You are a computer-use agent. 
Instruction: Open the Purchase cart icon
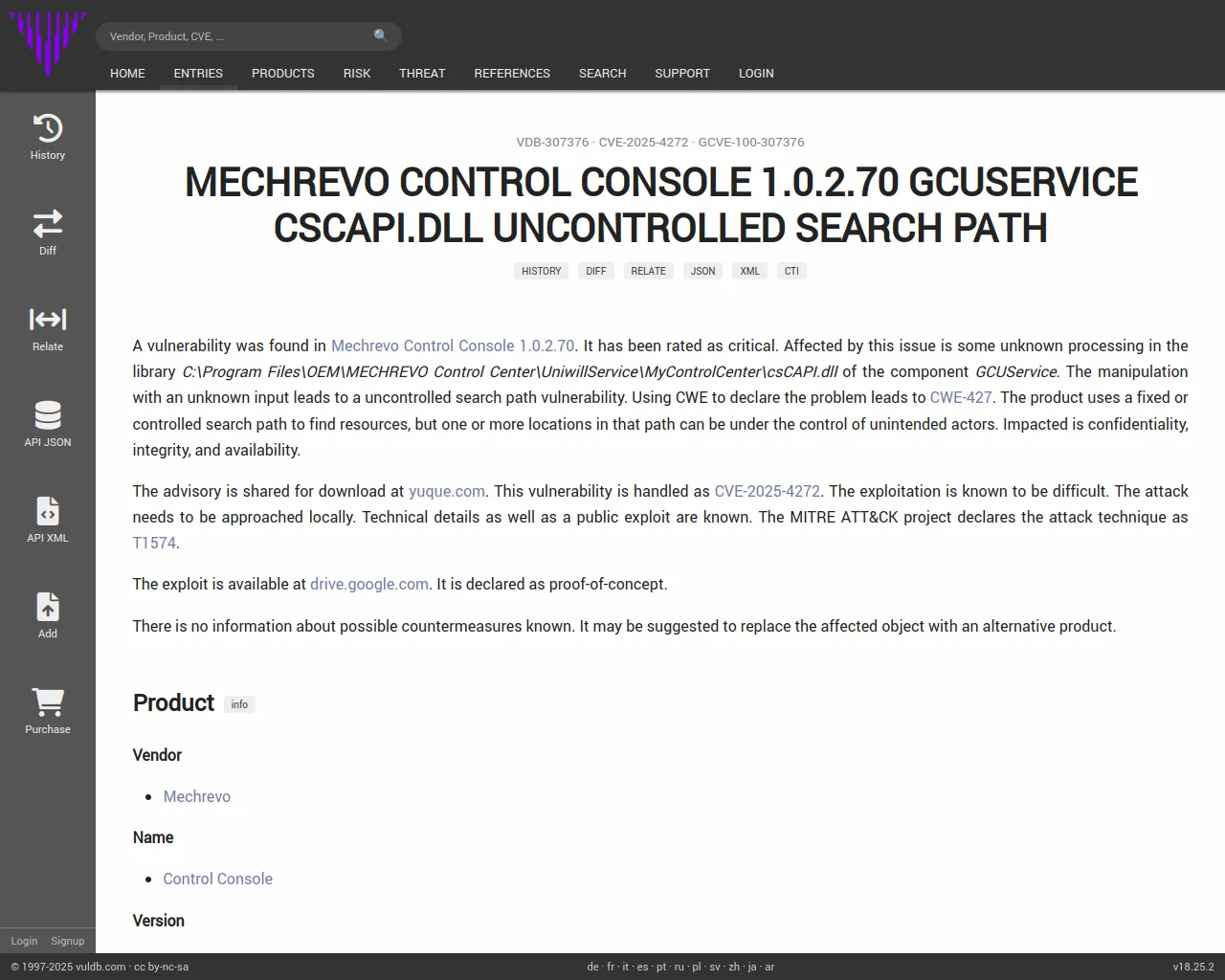[x=48, y=702]
